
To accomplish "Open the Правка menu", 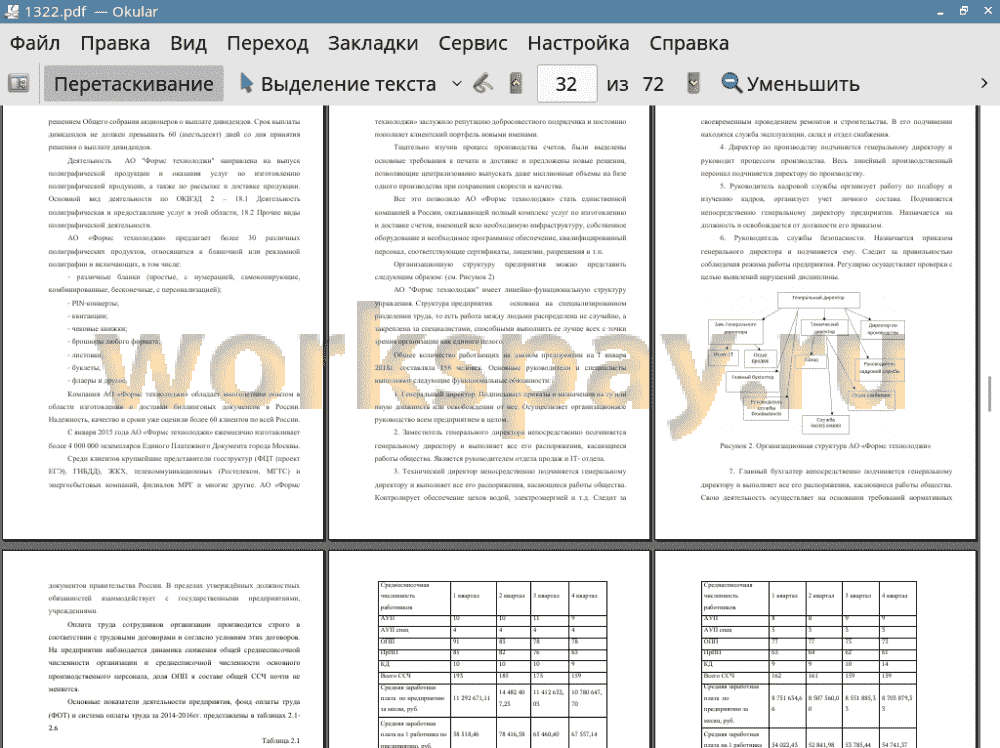I will [x=115, y=43].
